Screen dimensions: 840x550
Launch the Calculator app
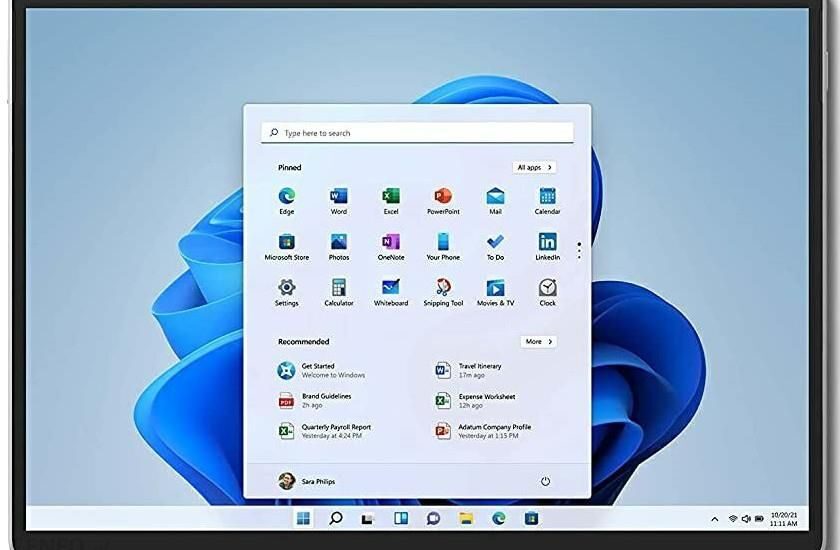click(x=339, y=292)
